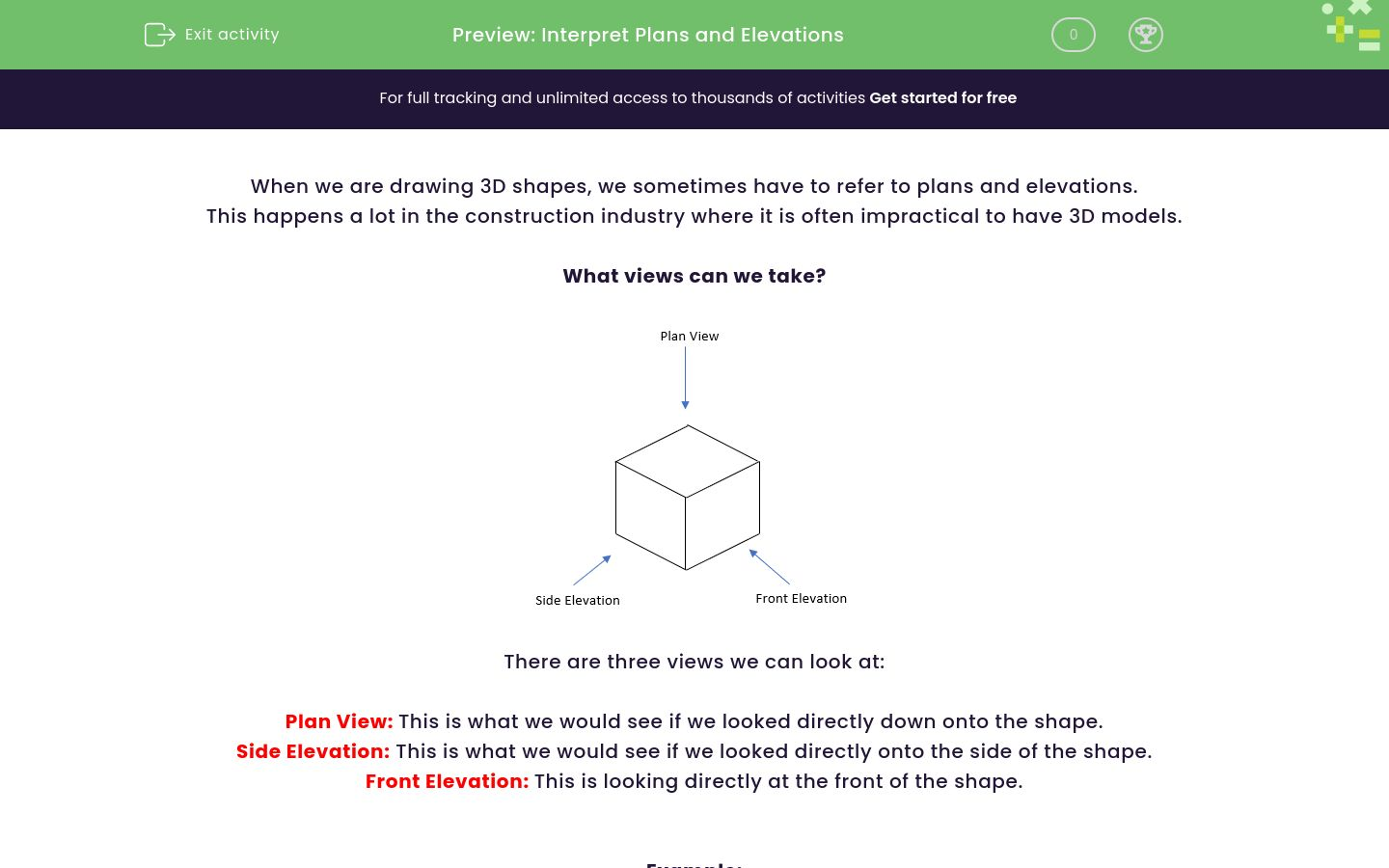Screen dimensions: 1389x868
Task: Select the Plan View label text
Action: click(x=689, y=336)
